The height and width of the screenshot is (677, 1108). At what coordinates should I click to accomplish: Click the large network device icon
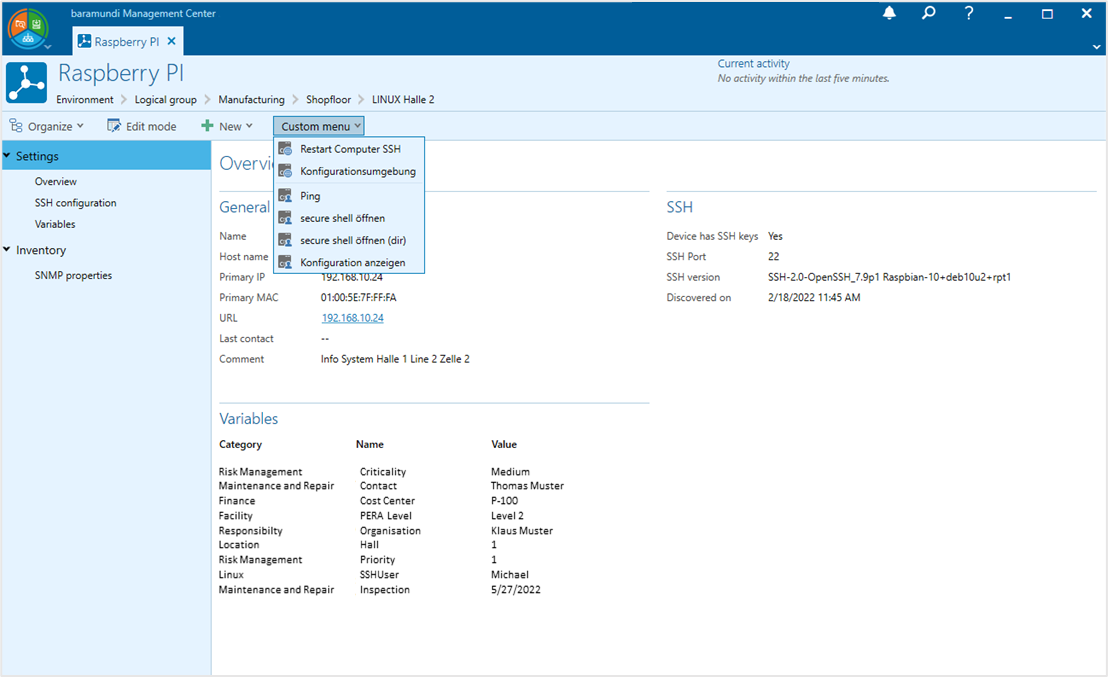(x=27, y=82)
